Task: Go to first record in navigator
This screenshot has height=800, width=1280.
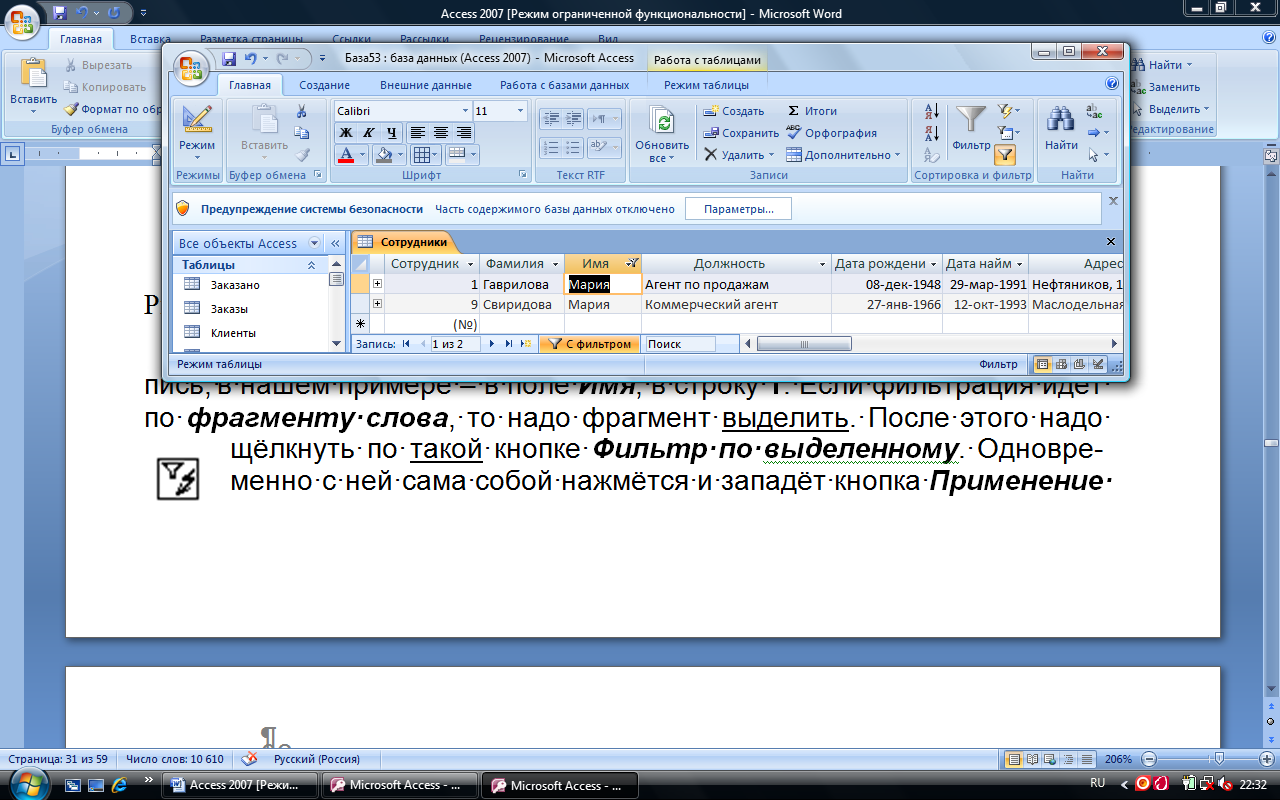Action: (406, 344)
